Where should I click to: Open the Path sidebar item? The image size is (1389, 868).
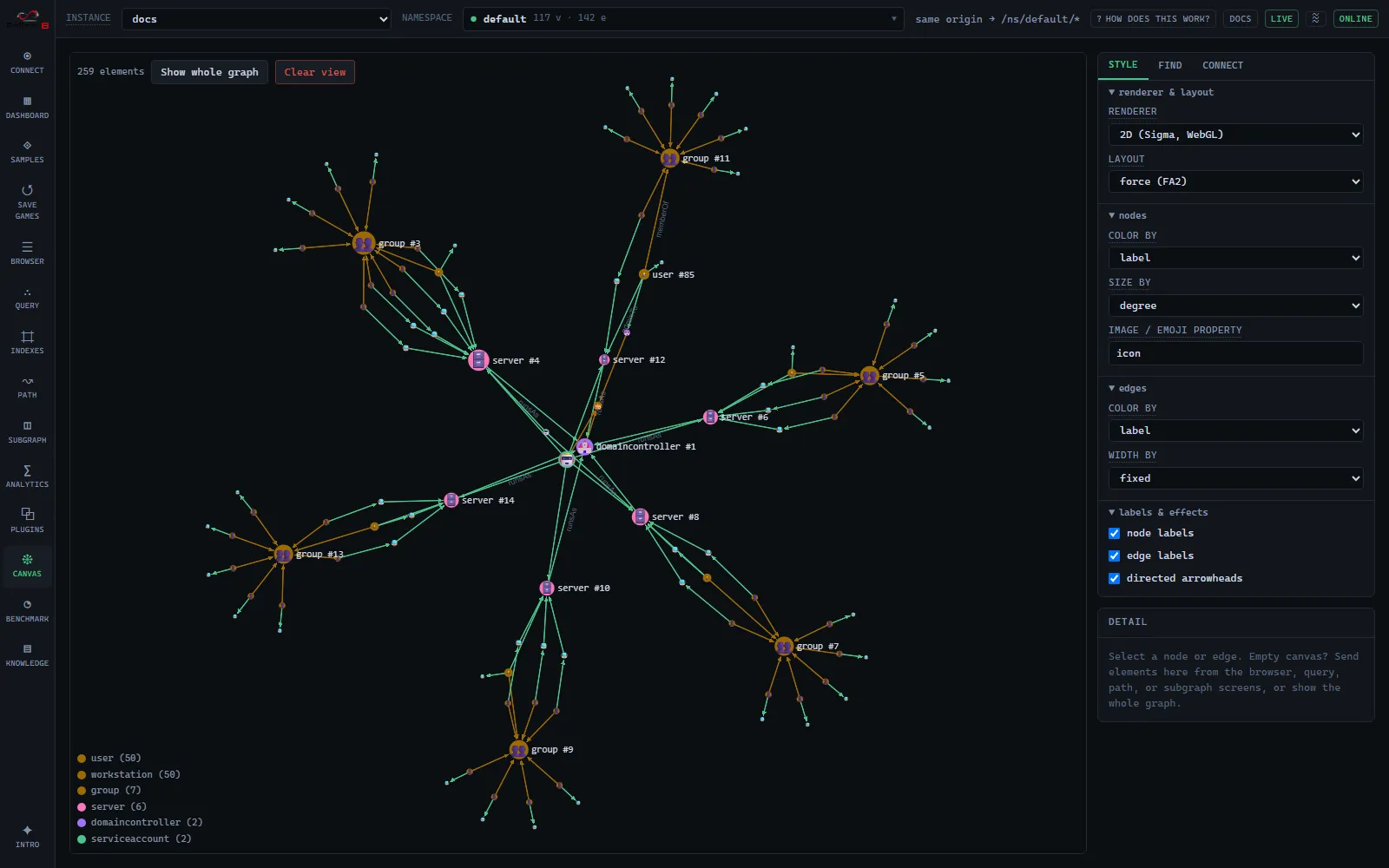point(27,387)
